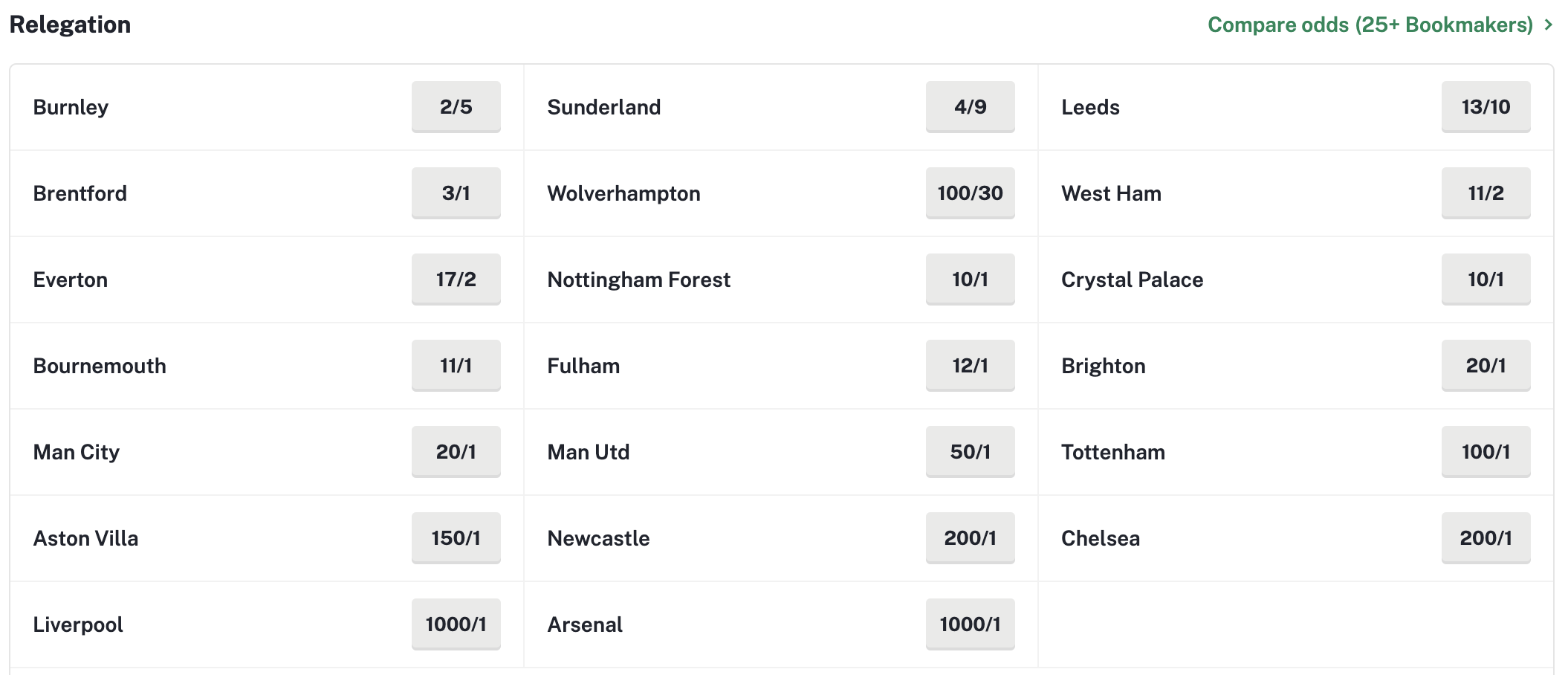Open the Compare odds (25+ Bookmakers) link
Image resolution: width=1568 pixels, height=675 pixels.
(1370, 25)
